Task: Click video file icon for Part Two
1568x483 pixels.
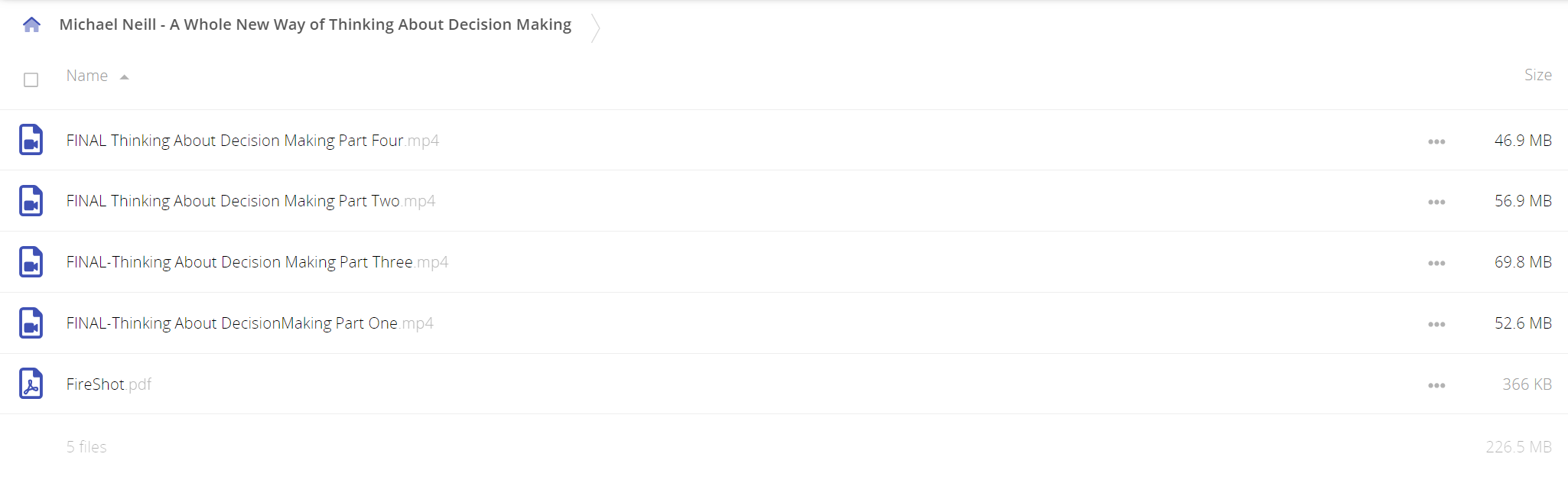Action: [x=31, y=201]
